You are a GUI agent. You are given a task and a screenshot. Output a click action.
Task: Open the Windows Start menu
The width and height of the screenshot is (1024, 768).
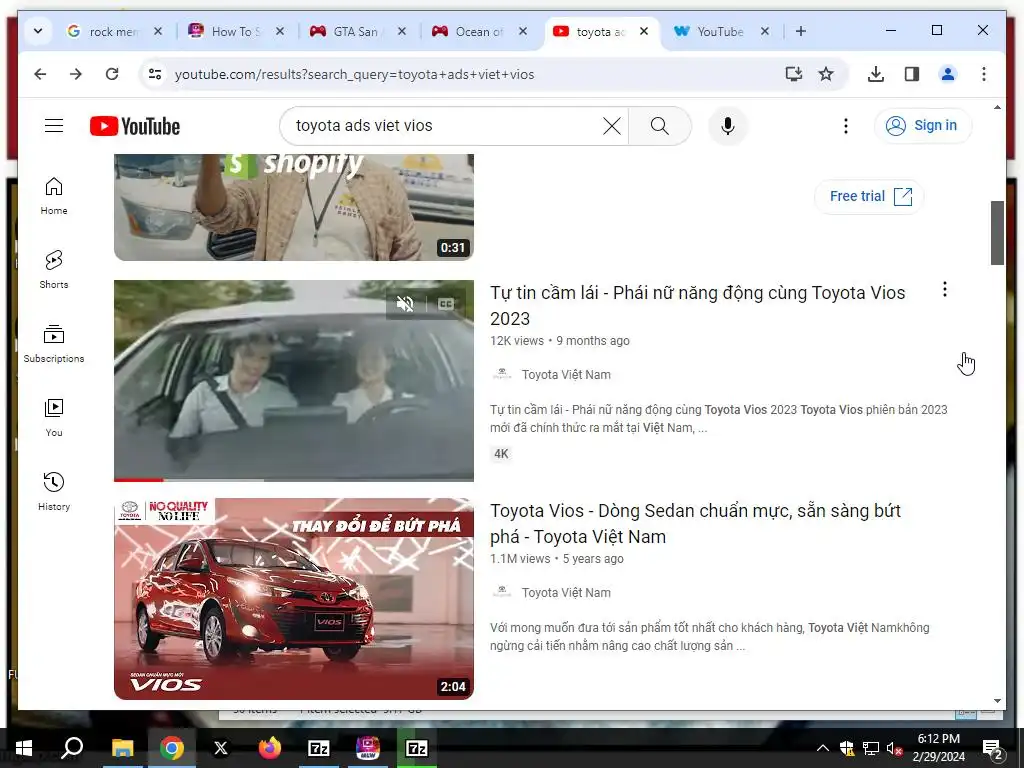pyautogui.click(x=24, y=748)
